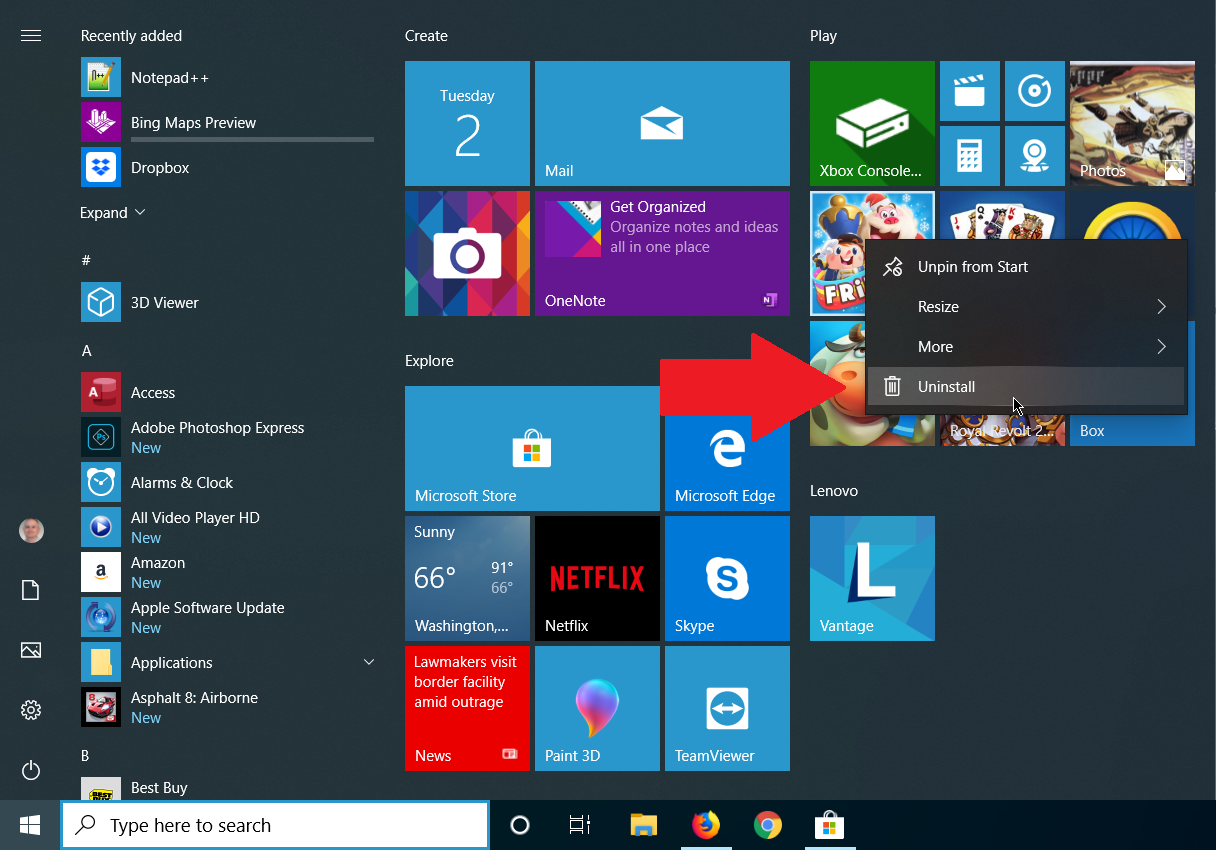1216x850 pixels.
Task: Launch Chrome from the taskbar
Action: point(768,825)
